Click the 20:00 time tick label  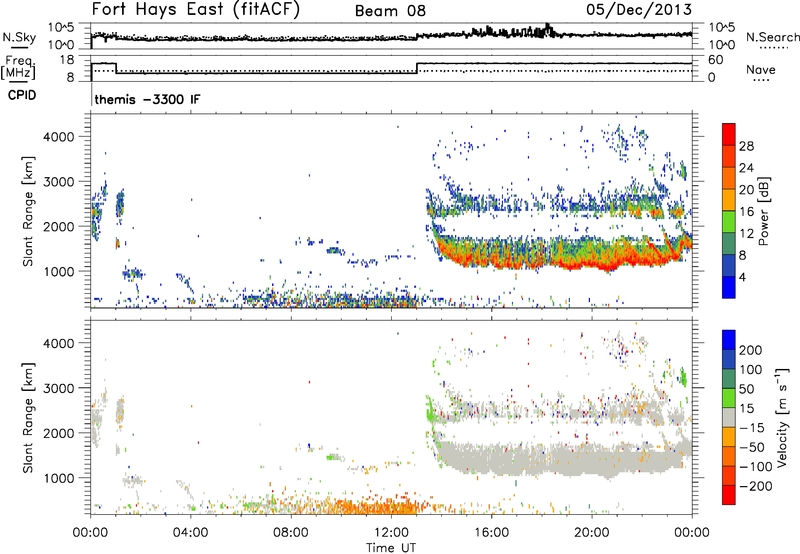coord(591,533)
